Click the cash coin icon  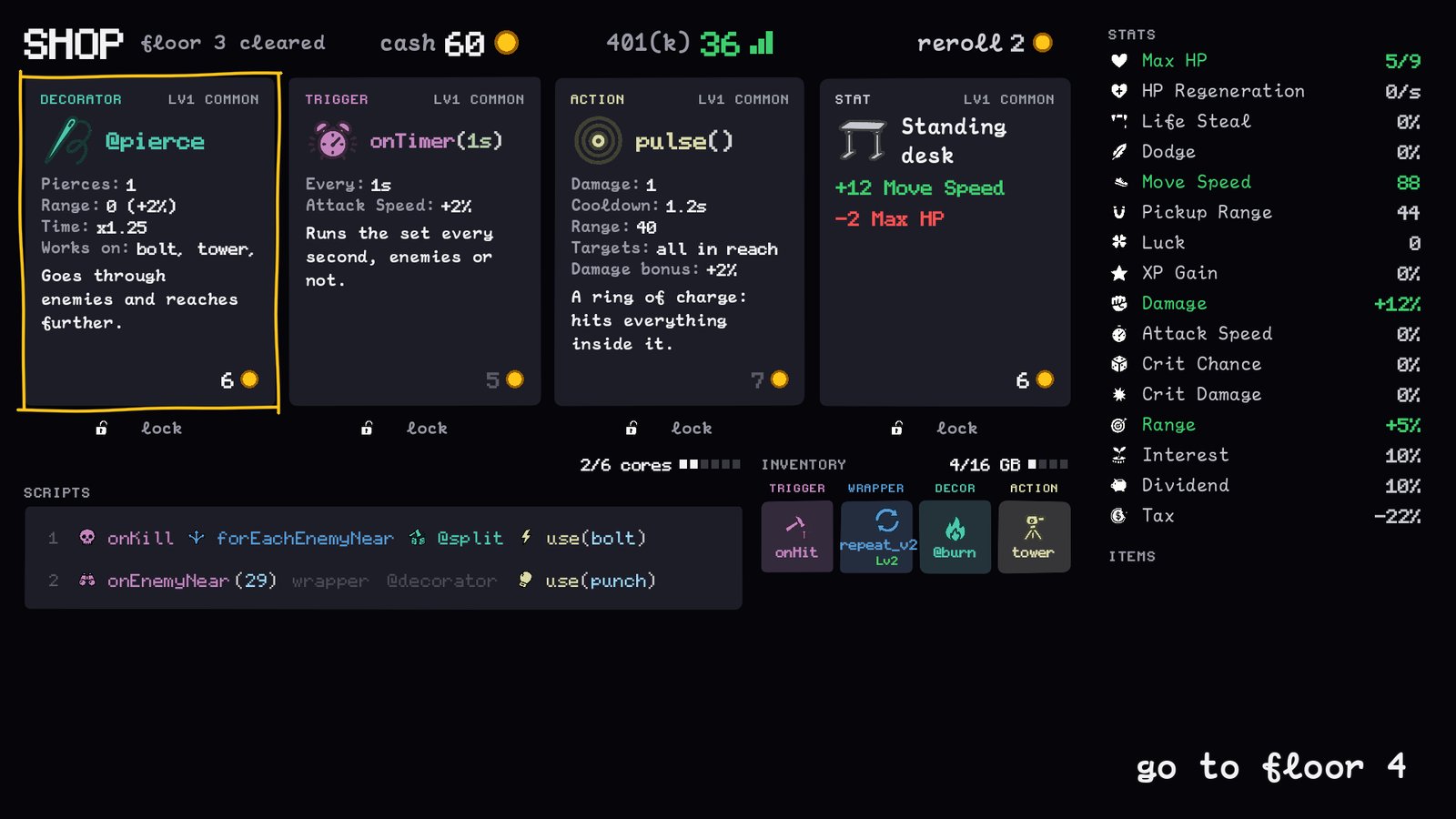[x=507, y=43]
